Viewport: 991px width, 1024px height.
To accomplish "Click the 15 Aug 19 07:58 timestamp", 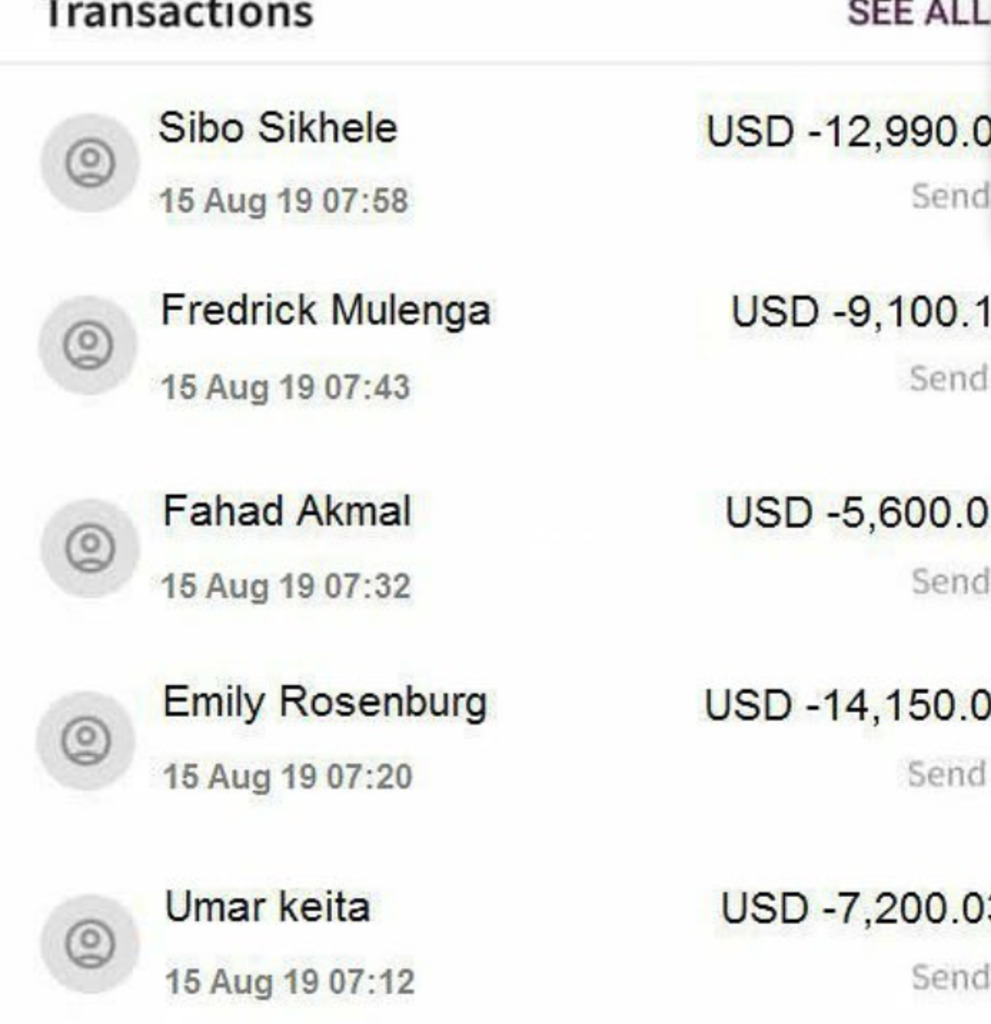I will (284, 201).
